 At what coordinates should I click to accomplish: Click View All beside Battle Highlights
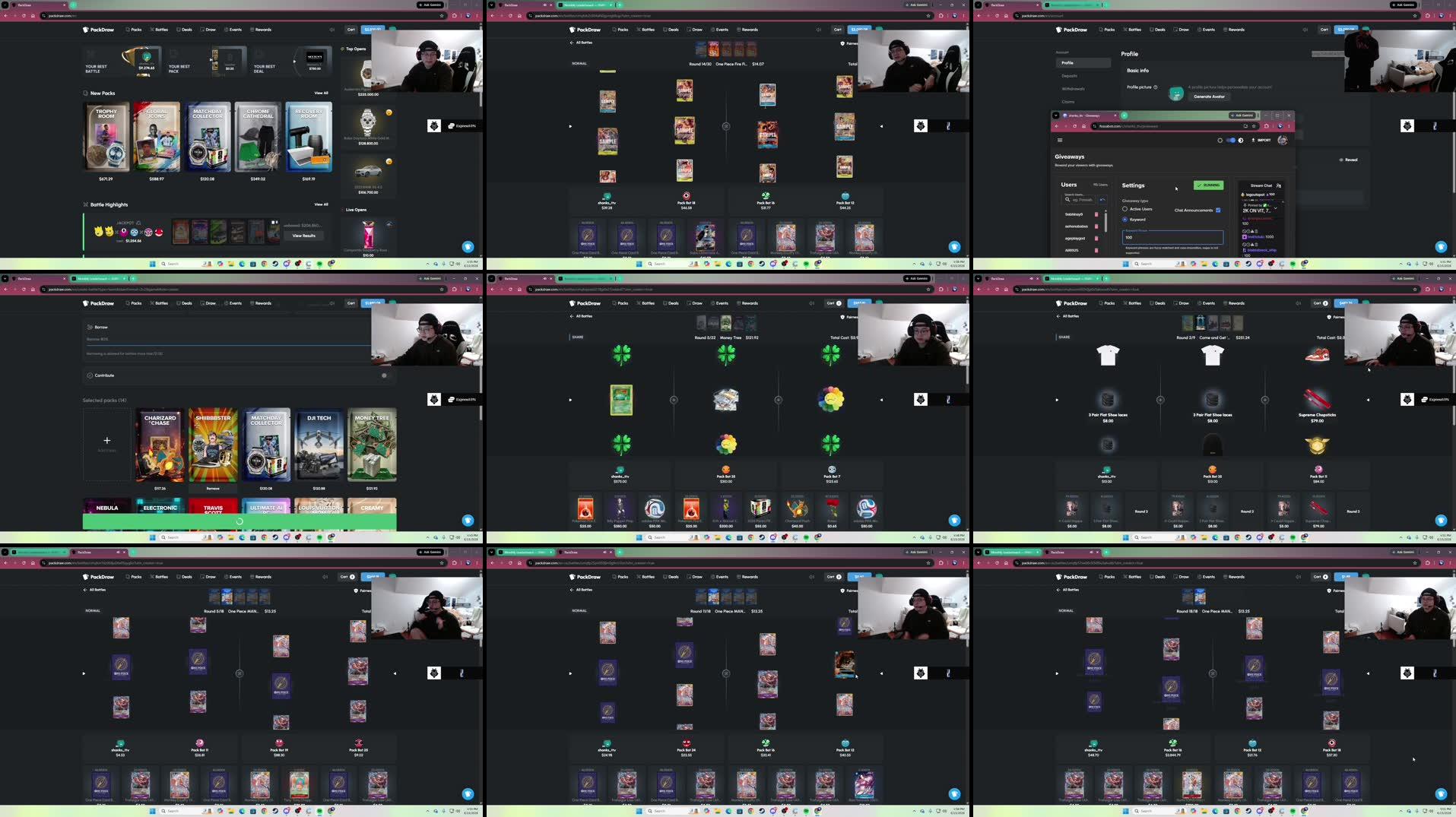coord(322,204)
